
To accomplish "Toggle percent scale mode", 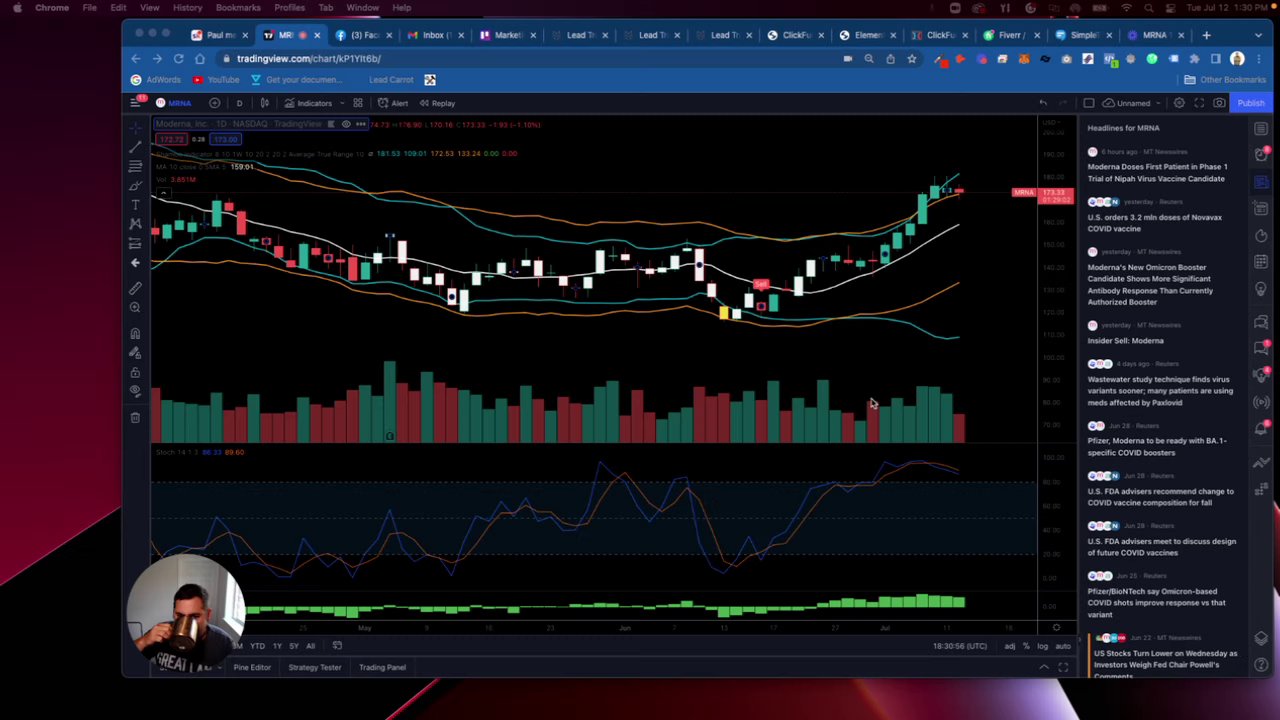I will [1027, 646].
